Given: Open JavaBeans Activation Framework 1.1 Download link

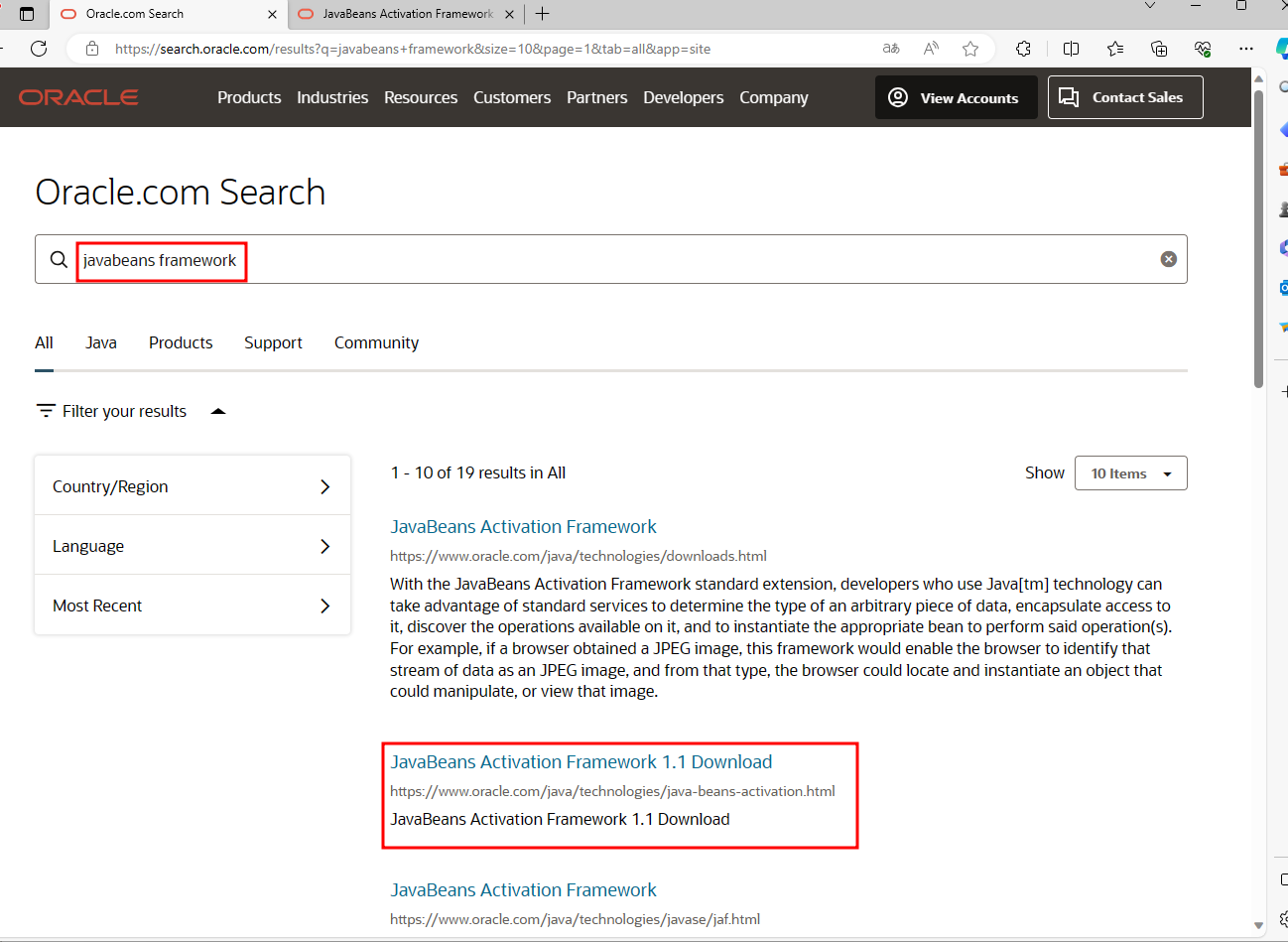Looking at the screenshot, I should pyautogui.click(x=581, y=762).
